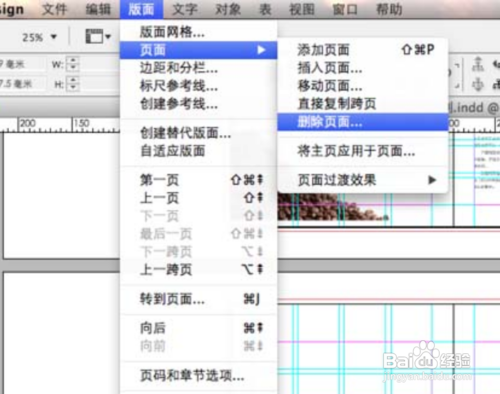
Task: Choose 页码和章节选项... entry
Action: pos(199,376)
